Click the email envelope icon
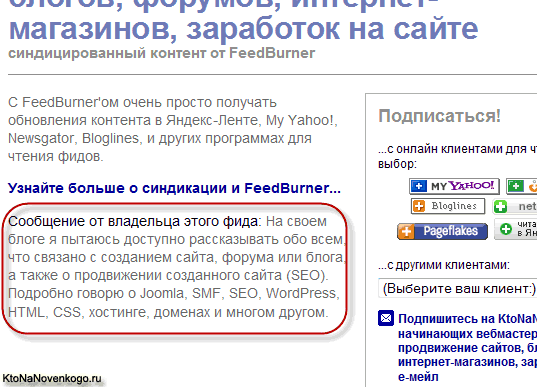Screen dimensions: 537x387 click(x=386, y=318)
